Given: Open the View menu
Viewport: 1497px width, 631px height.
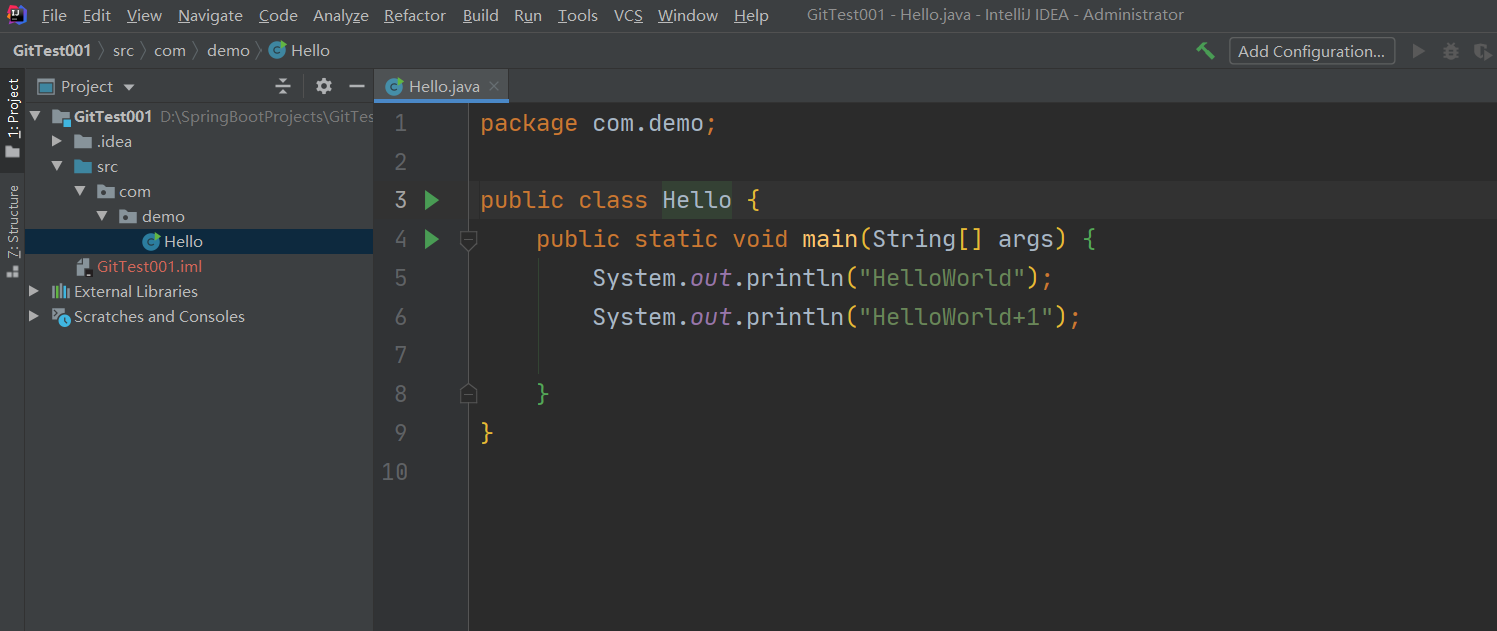Looking at the screenshot, I should (144, 16).
